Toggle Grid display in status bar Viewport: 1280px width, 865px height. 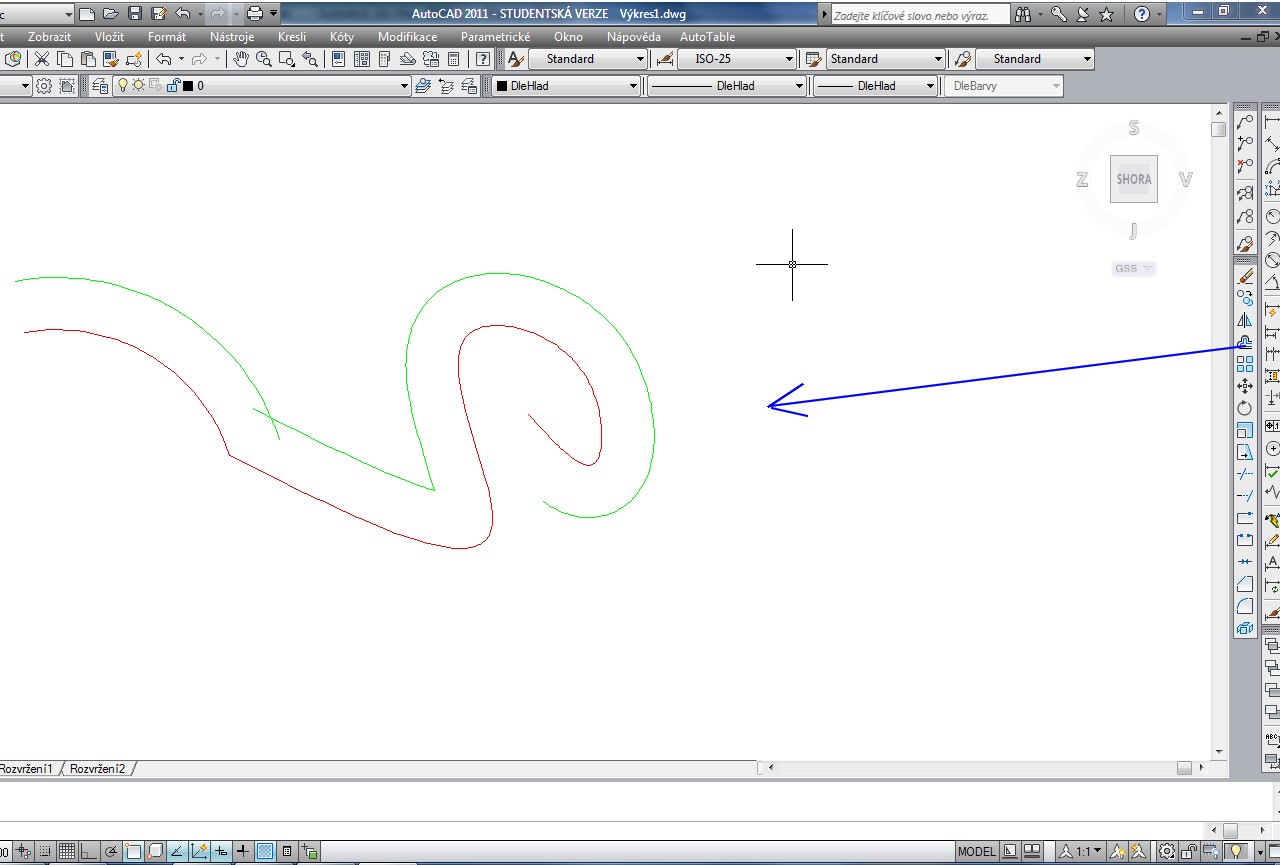point(67,852)
